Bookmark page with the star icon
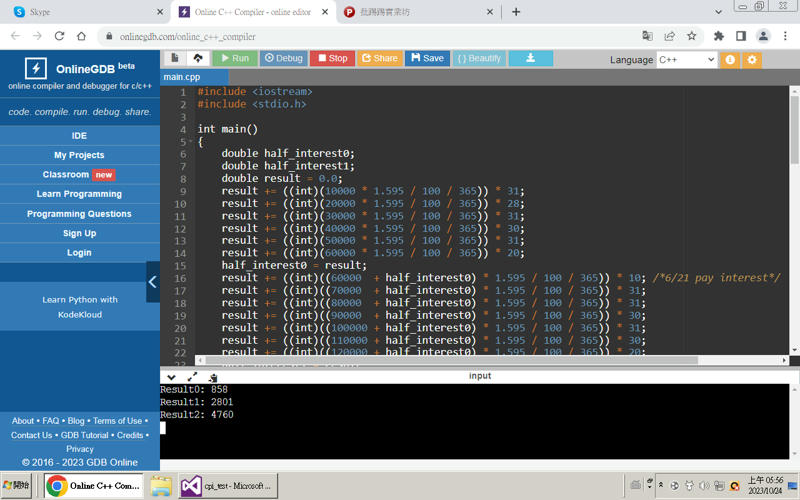The height and width of the screenshot is (500, 800). click(691, 36)
